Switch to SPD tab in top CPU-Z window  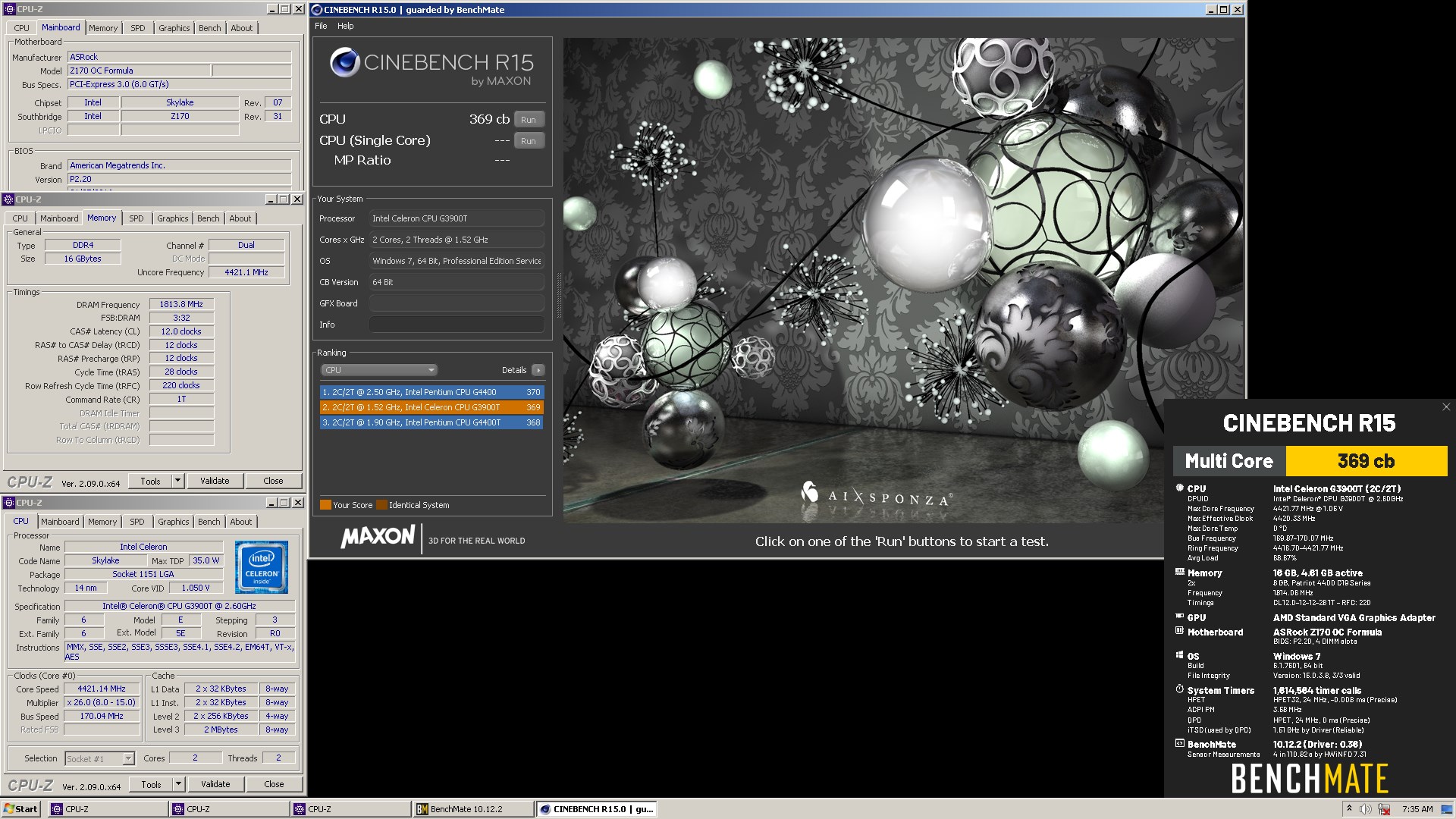[x=137, y=28]
